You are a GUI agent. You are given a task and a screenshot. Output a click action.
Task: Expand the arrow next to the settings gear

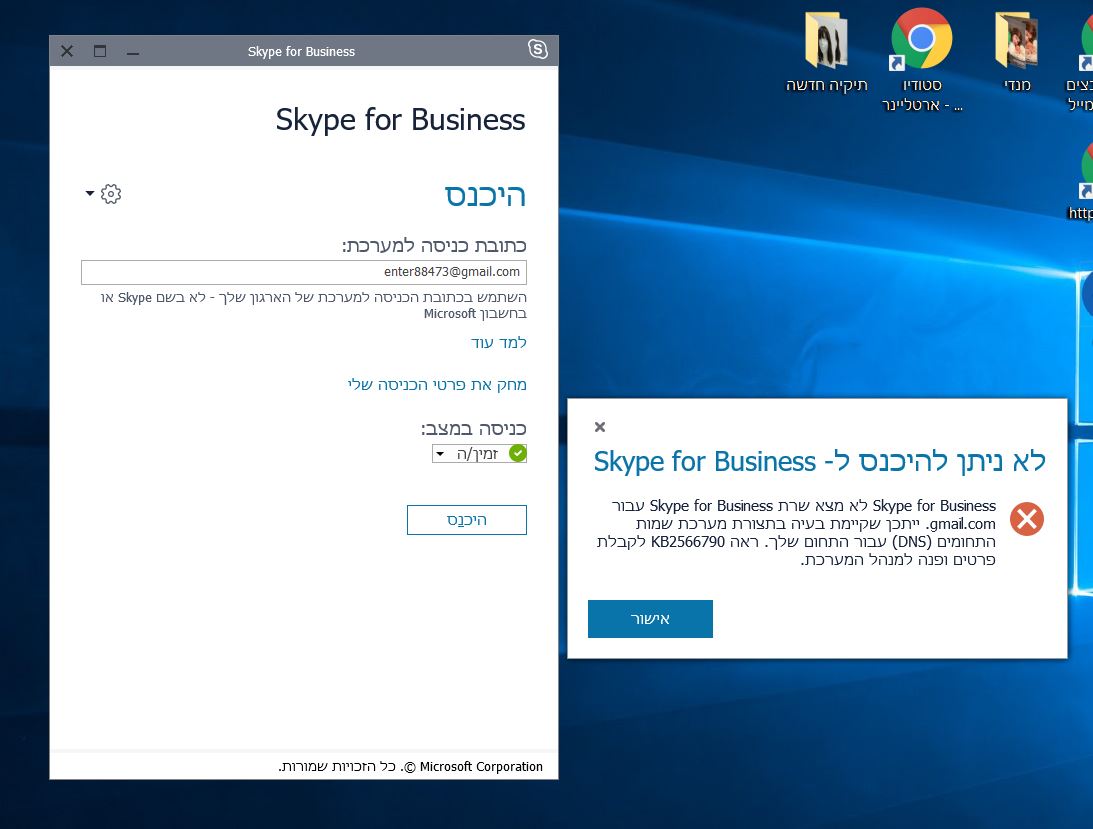(x=90, y=193)
